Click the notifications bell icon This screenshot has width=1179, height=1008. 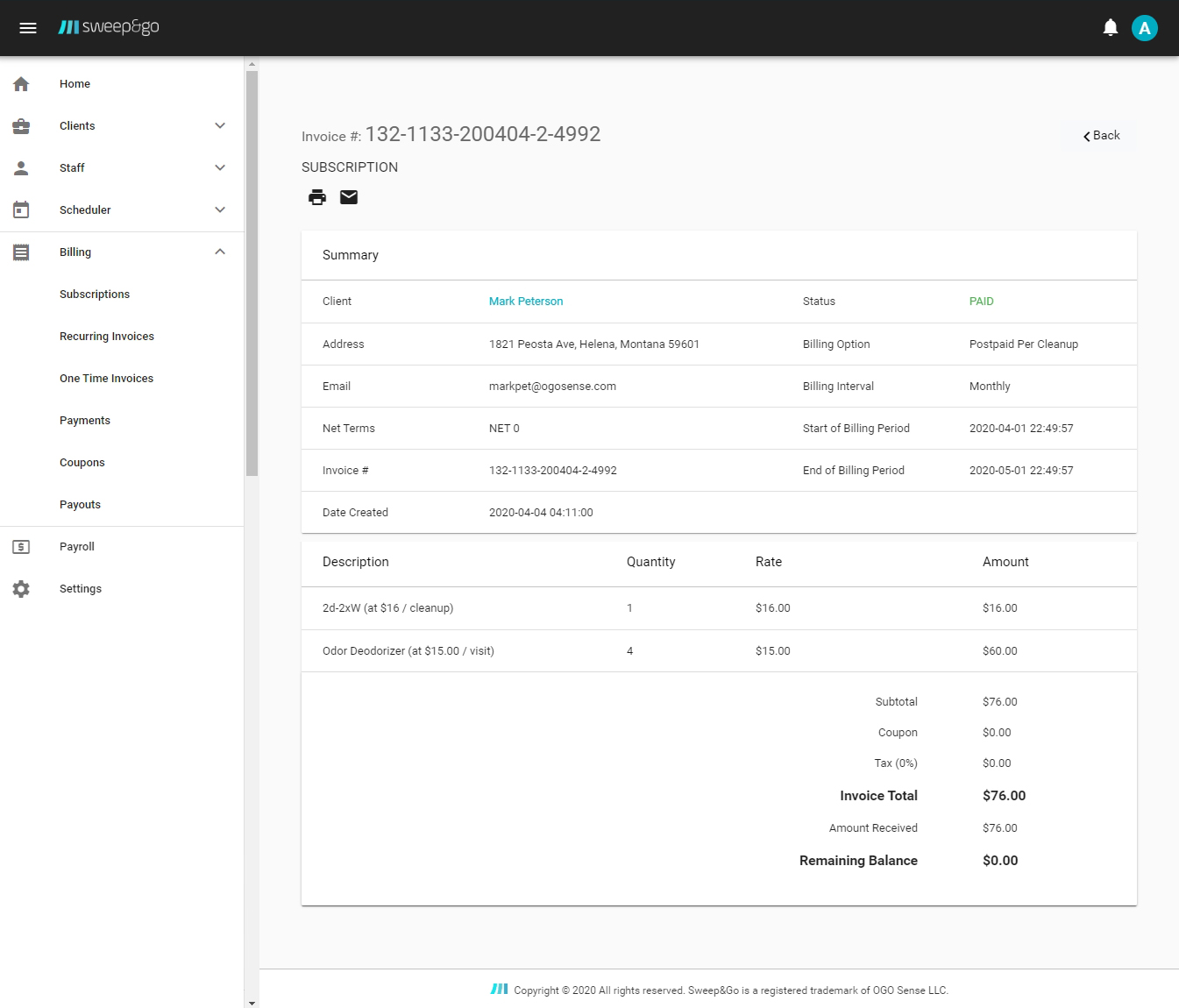(1110, 28)
